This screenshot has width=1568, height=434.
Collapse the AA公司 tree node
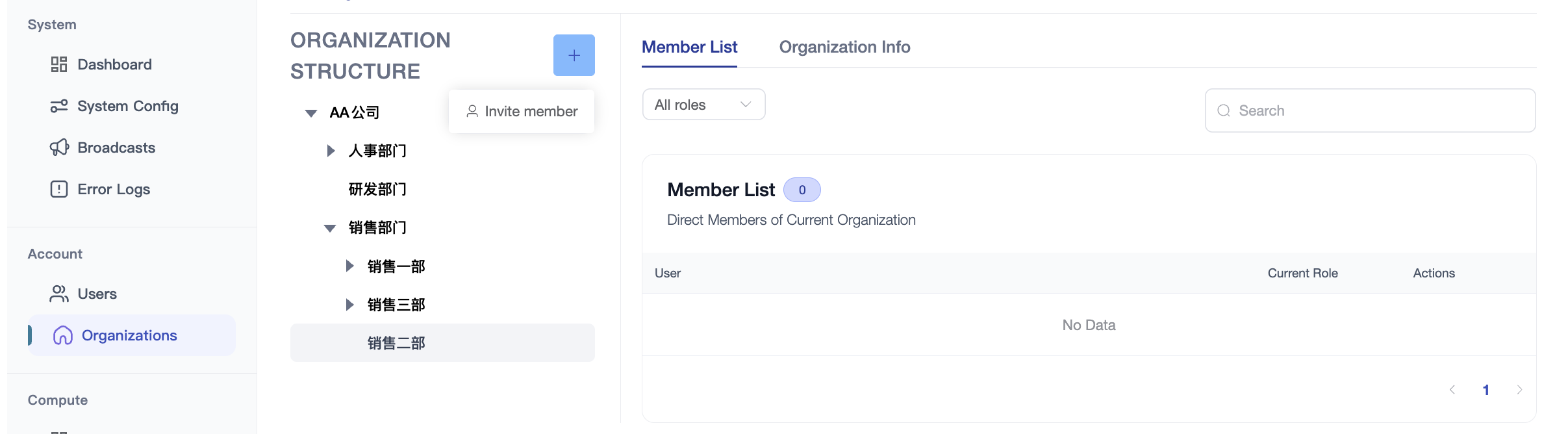(311, 113)
